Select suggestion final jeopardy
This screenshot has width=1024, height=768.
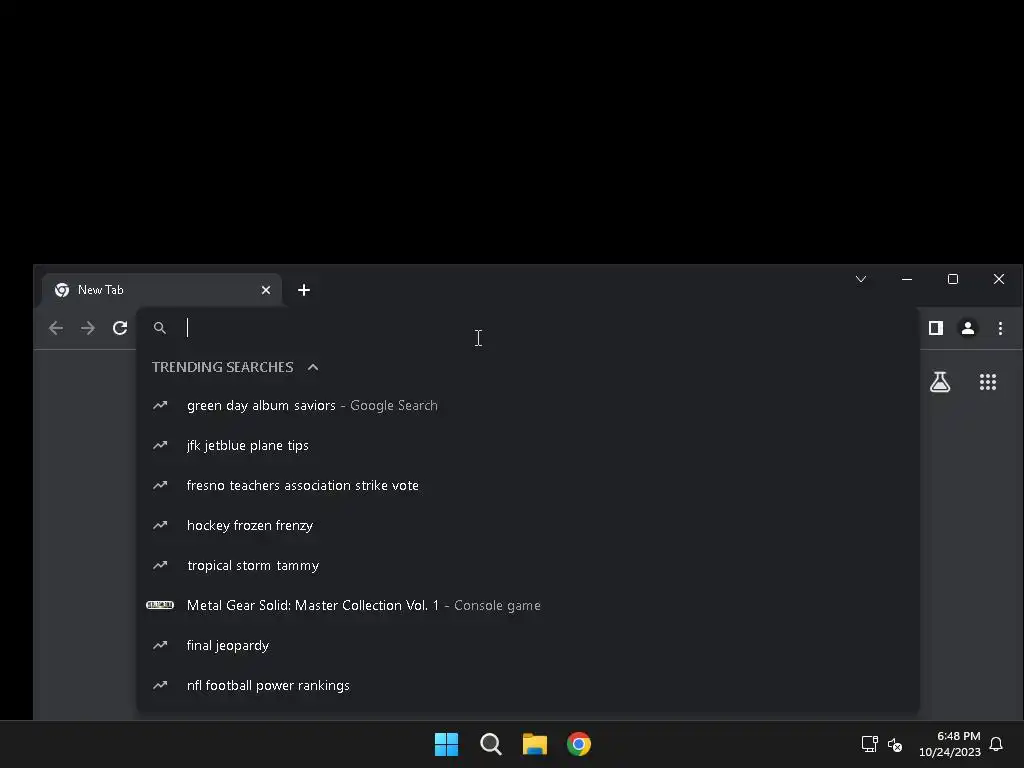[528, 645]
